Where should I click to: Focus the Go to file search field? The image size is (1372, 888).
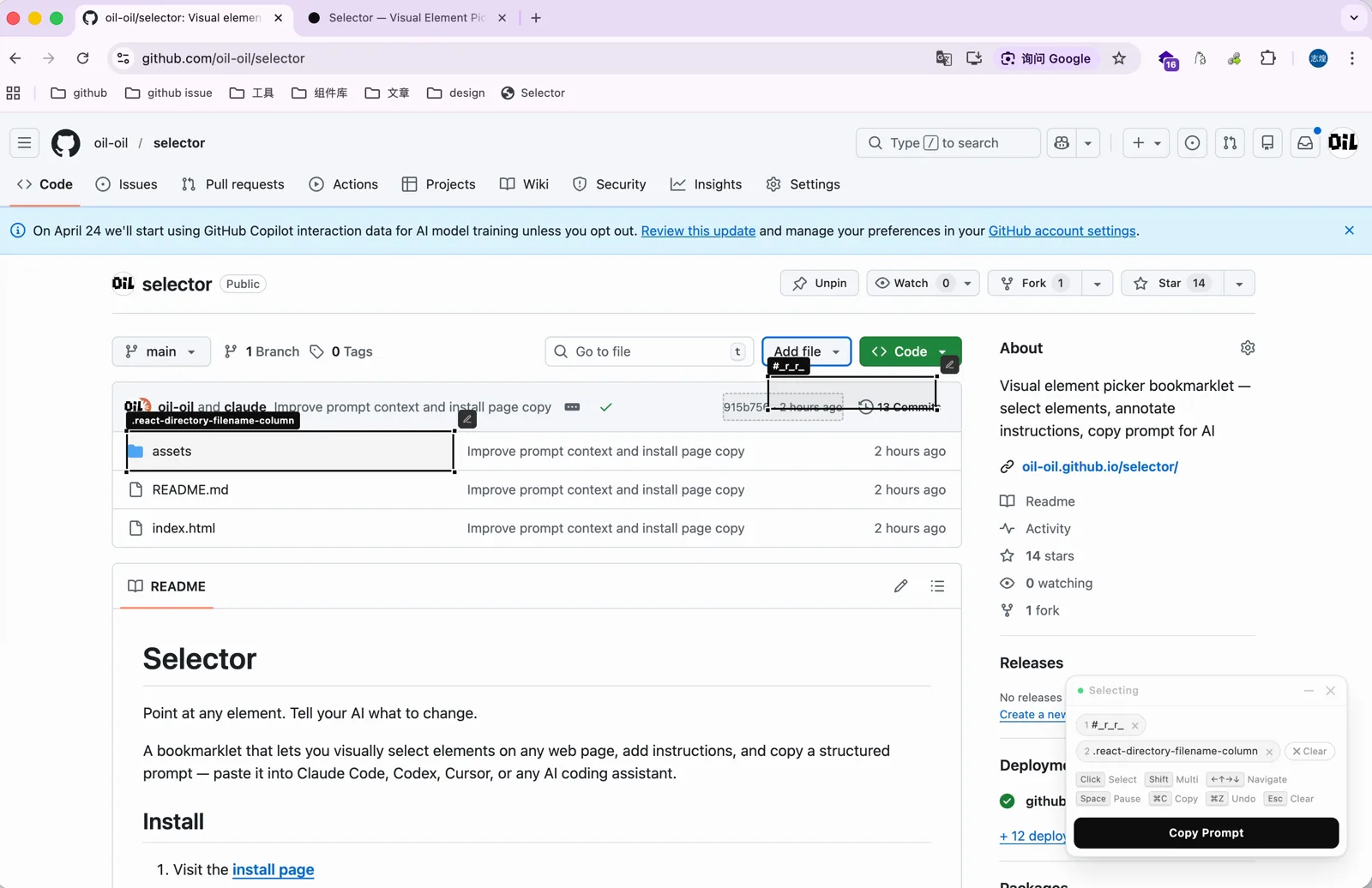point(649,351)
